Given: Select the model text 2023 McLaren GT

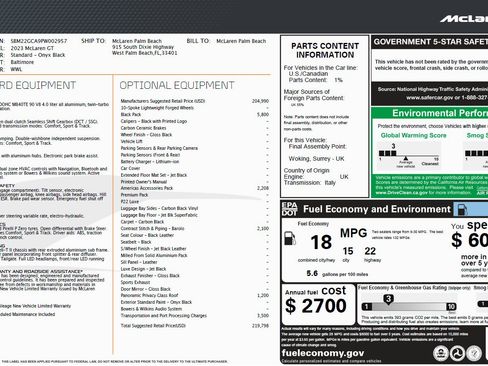Looking at the screenshot, I should (32, 48).
